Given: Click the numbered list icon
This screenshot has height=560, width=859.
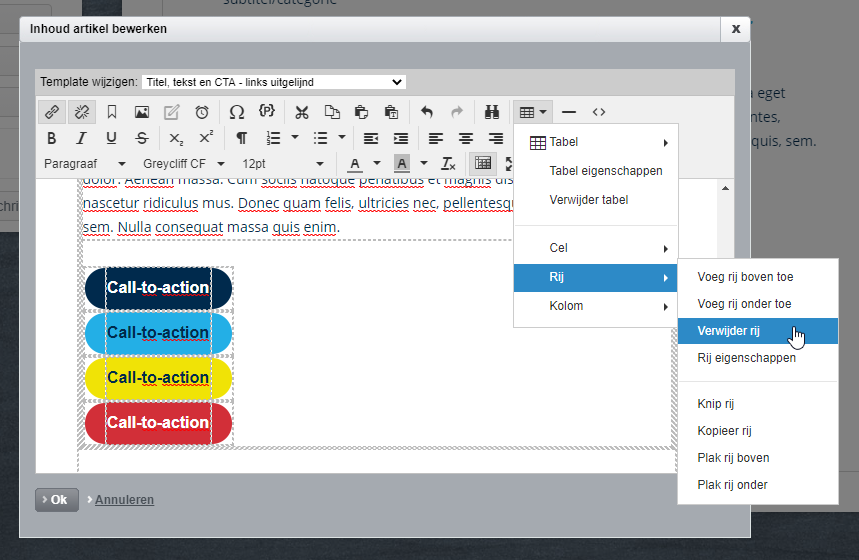Looking at the screenshot, I should point(273,138).
